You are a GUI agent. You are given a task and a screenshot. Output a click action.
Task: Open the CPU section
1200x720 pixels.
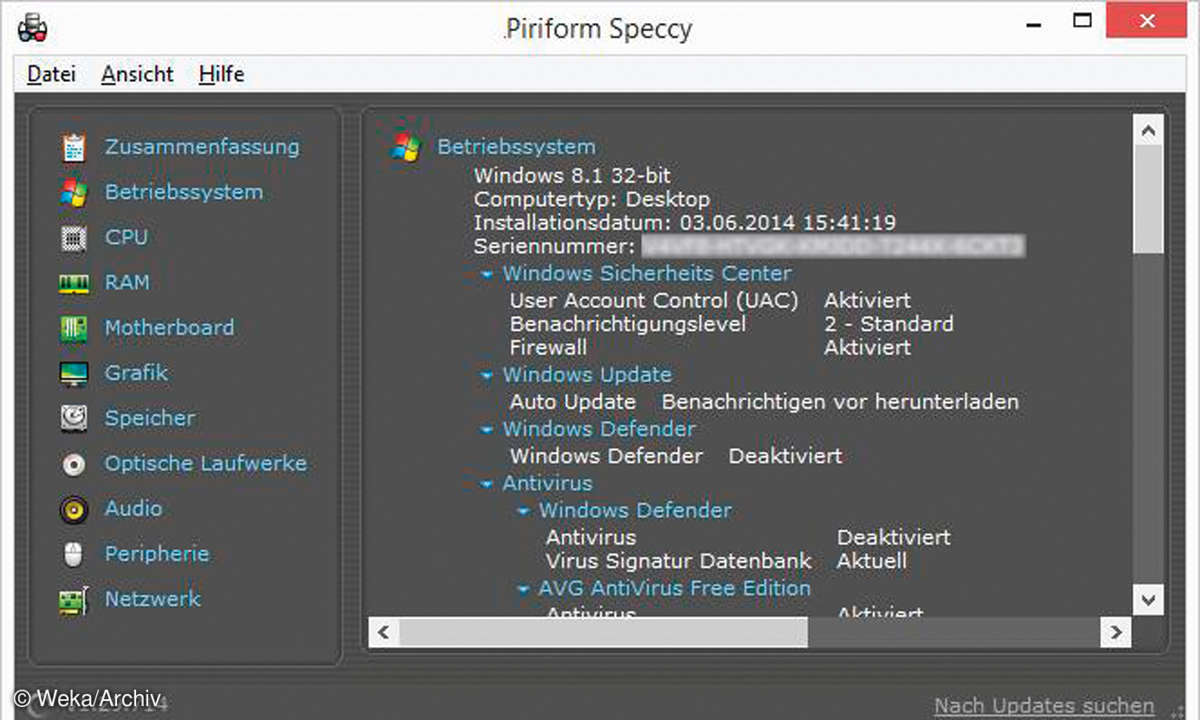click(126, 237)
